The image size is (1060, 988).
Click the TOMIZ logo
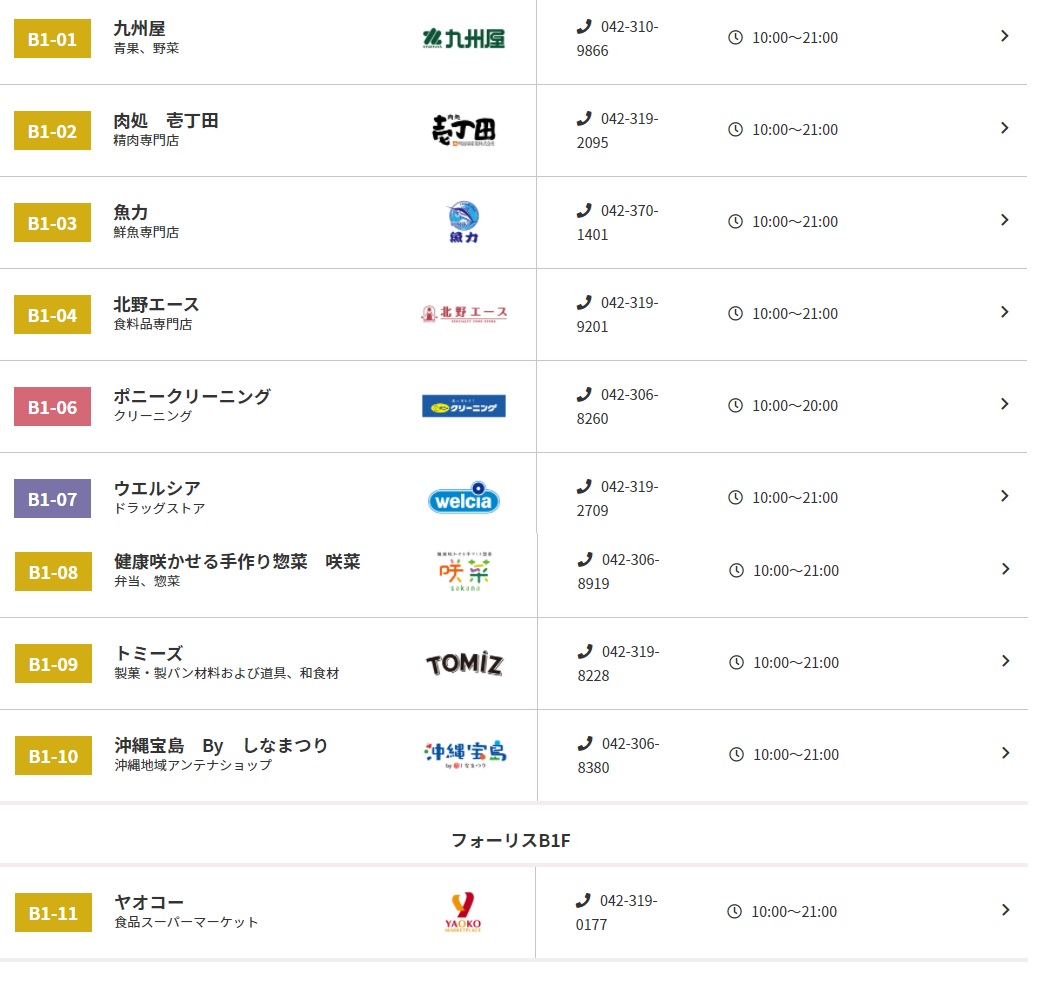click(x=465, y=663)
